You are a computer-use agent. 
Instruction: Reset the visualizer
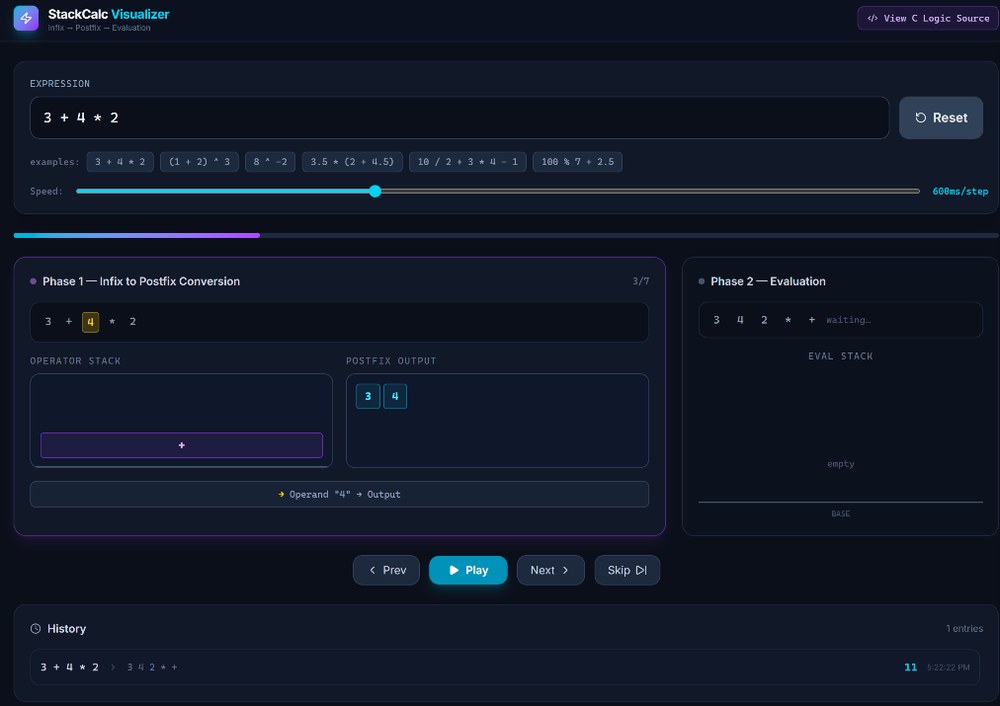(x=941, y=117)
